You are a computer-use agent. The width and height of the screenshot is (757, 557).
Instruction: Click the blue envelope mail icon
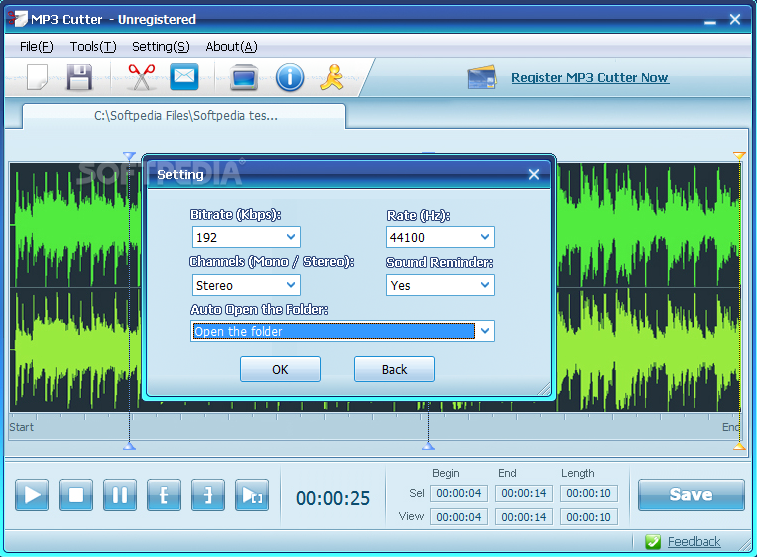coord(184,77)
